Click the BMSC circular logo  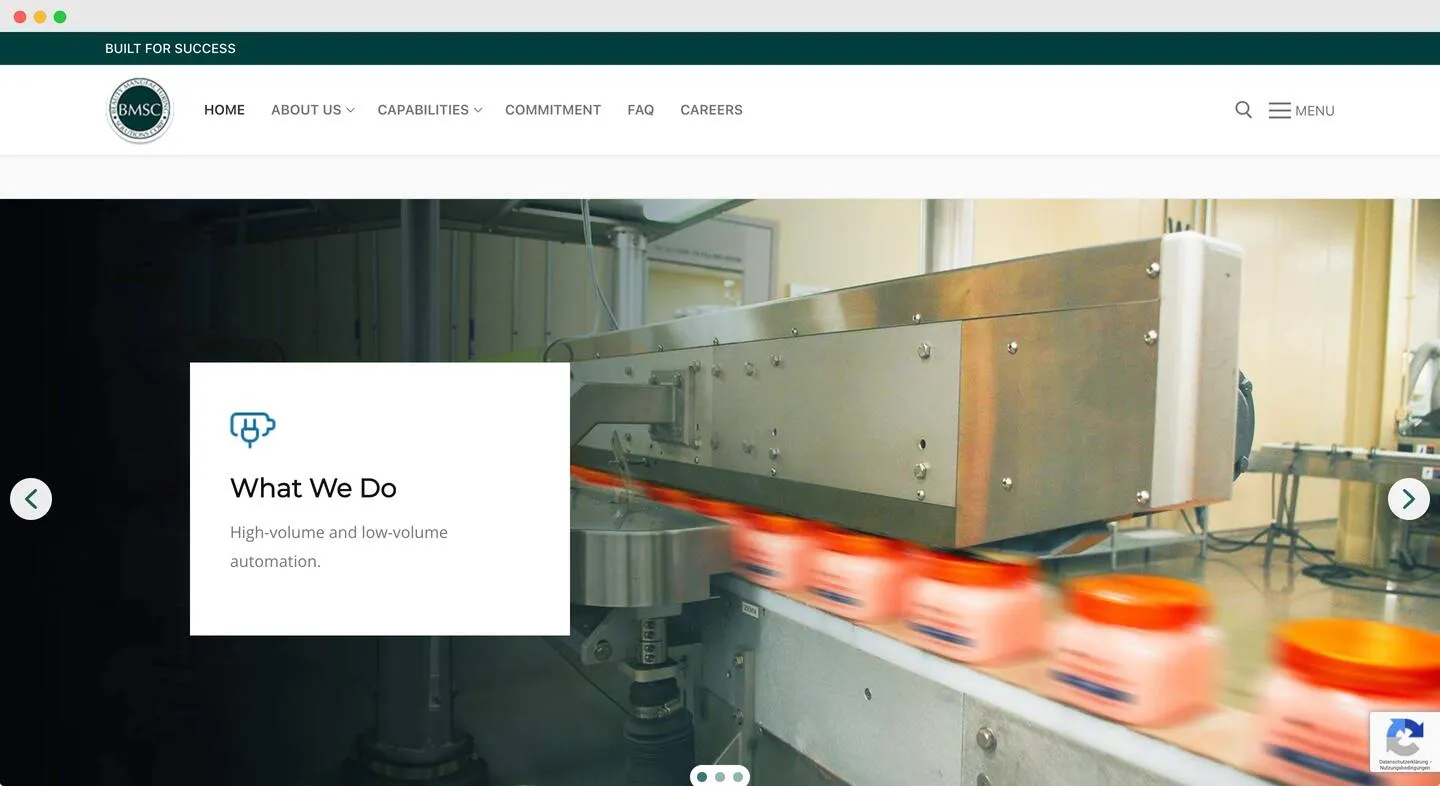(x=140, y=110)
